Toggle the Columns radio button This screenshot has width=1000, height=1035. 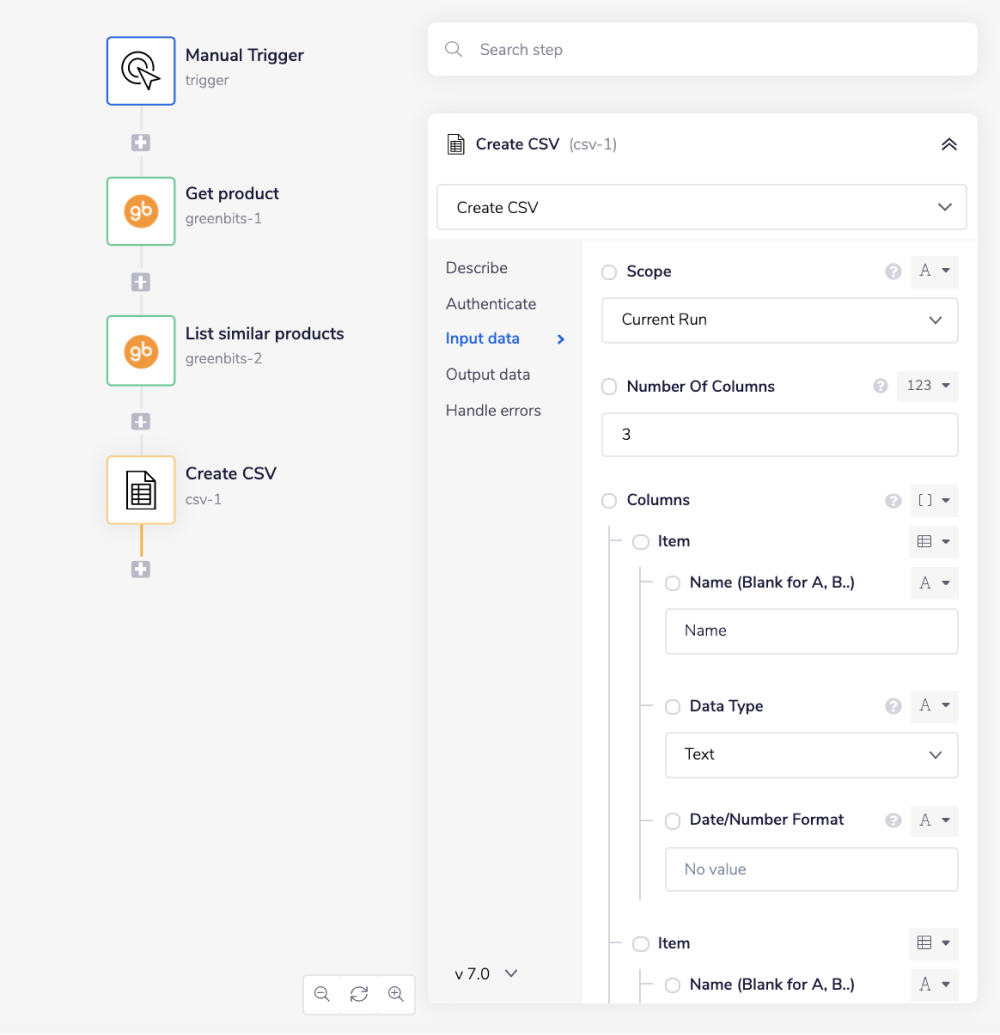pos(609,500)
